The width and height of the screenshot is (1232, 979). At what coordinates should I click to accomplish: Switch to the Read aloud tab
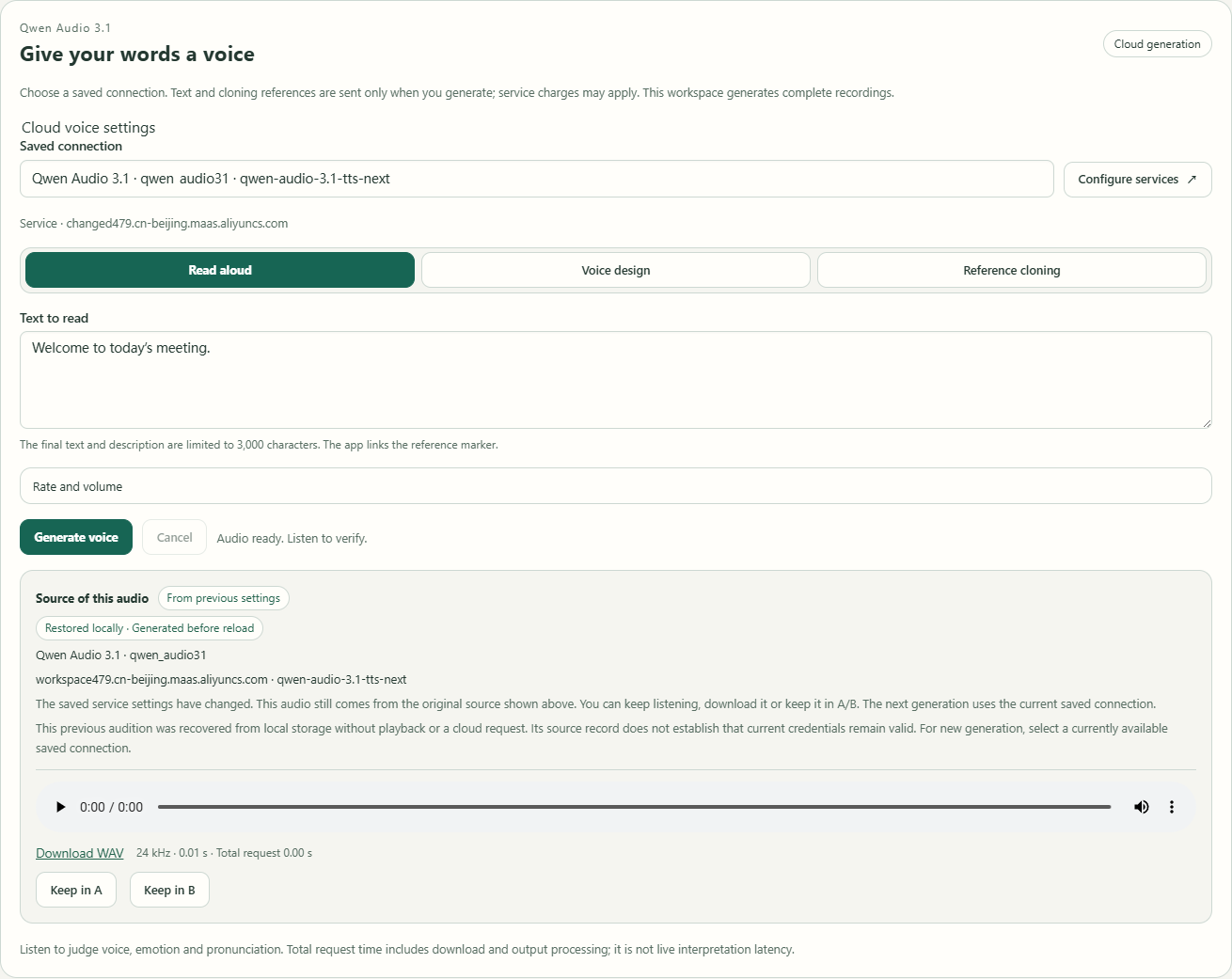coord(220,270)
